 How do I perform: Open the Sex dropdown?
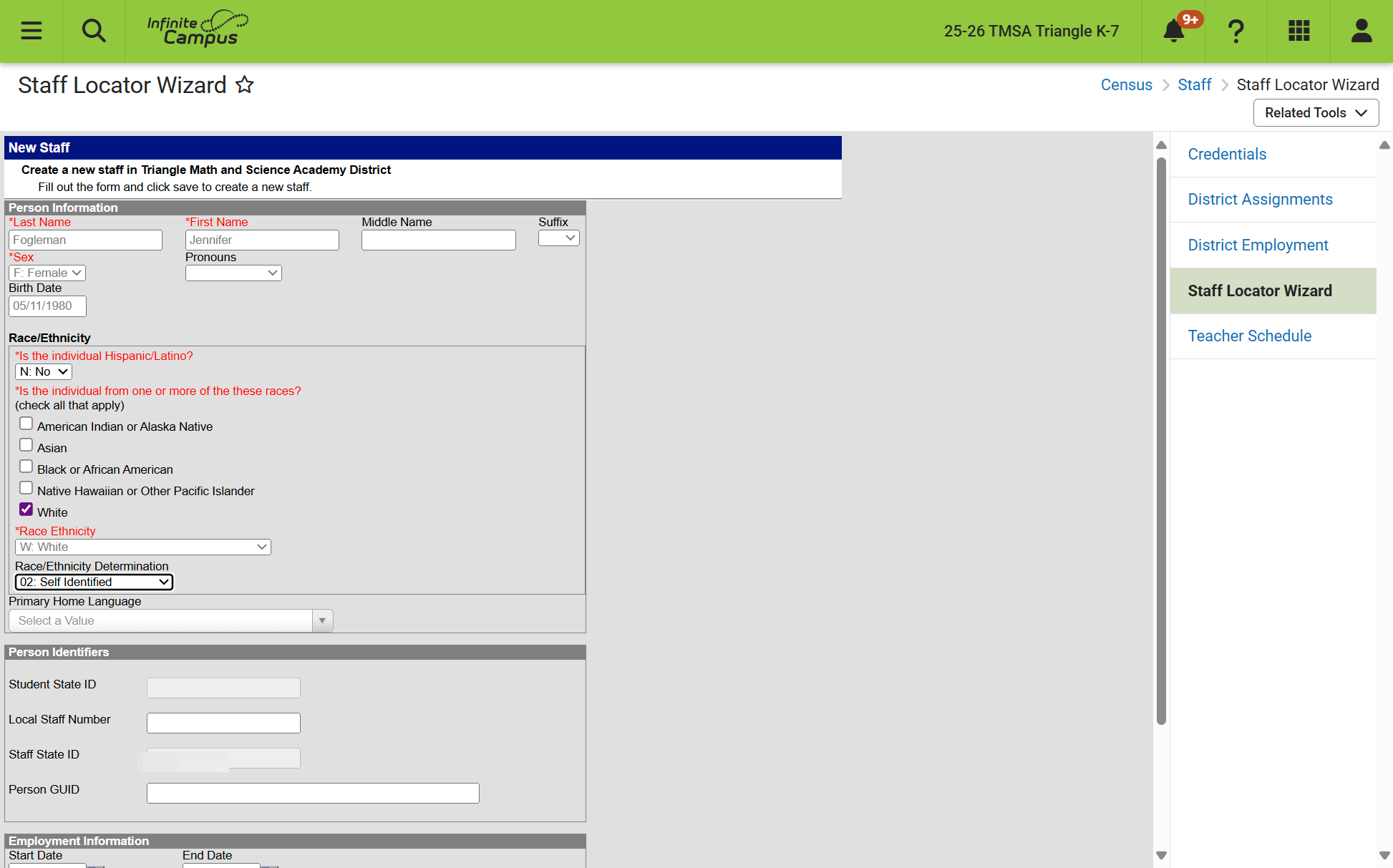(x=47, y=273)
